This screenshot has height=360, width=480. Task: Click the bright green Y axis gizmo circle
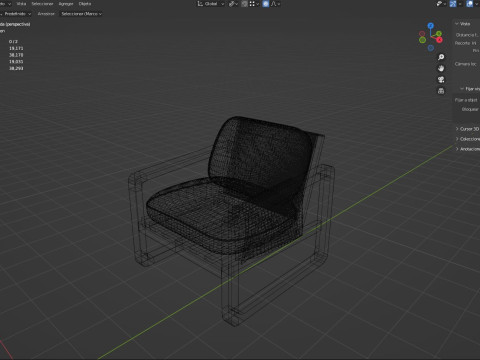[x=439, y=34]
